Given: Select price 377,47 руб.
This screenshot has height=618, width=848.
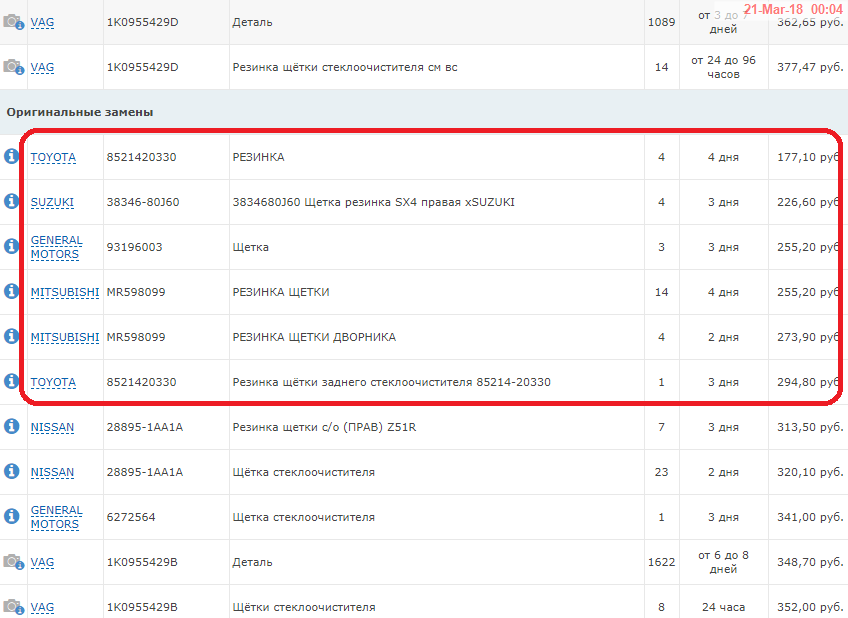Looking at the screenshot, I should (x=810, y=67).
